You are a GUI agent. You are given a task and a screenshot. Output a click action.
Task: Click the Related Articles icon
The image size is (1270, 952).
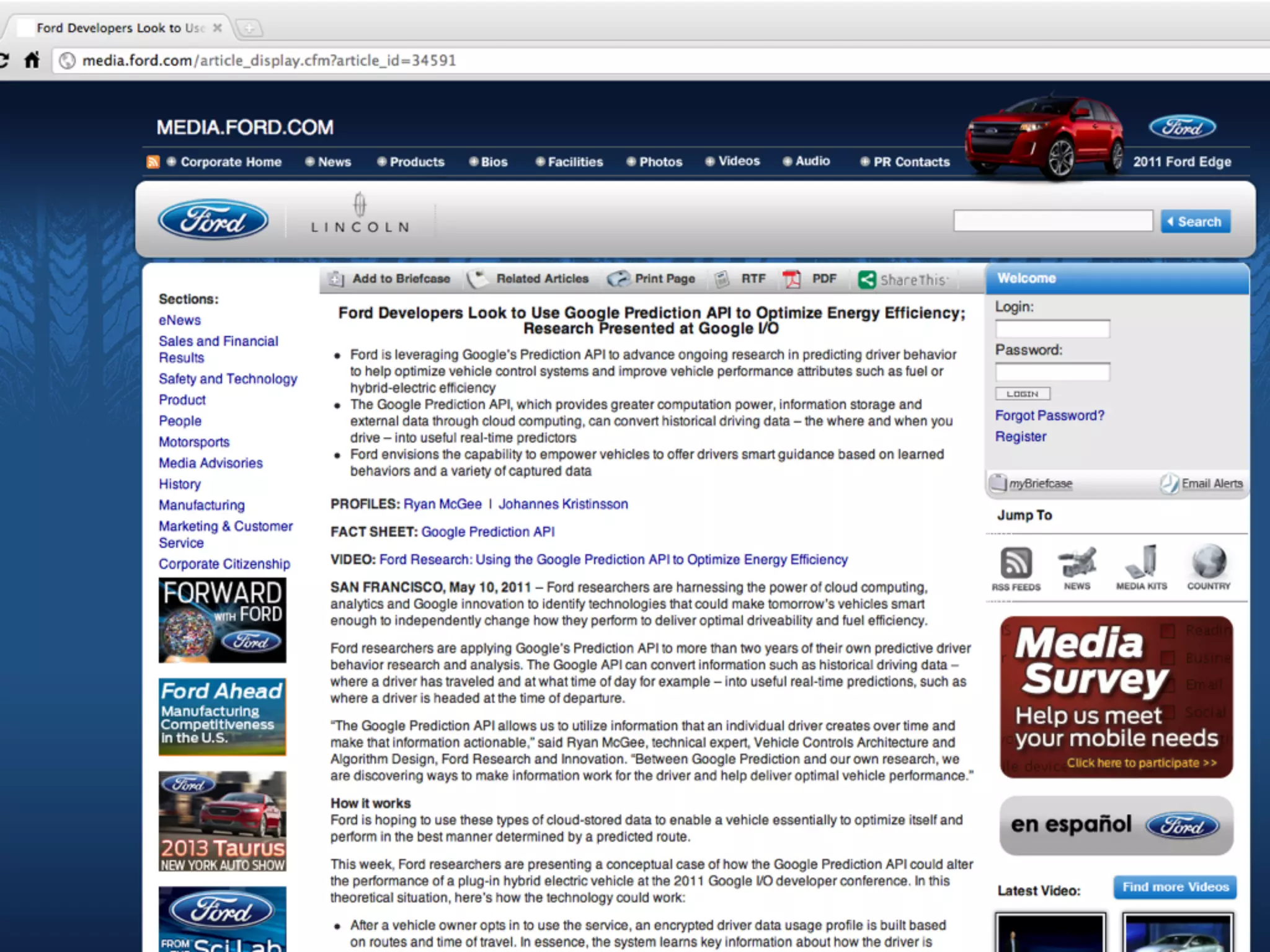point(477,280)
